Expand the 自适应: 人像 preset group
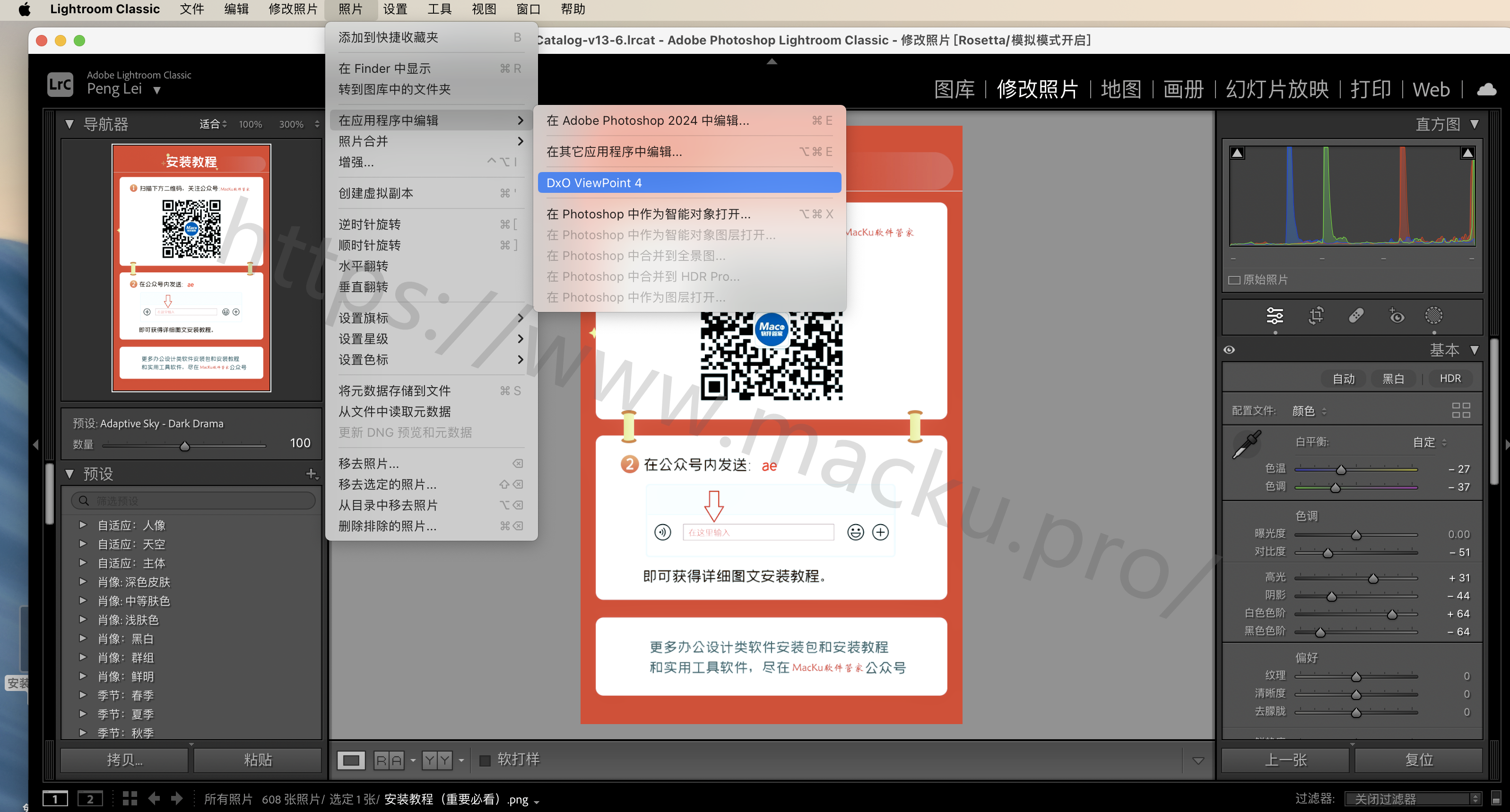Screen dimensions: 1510x812 click(83, 525)
